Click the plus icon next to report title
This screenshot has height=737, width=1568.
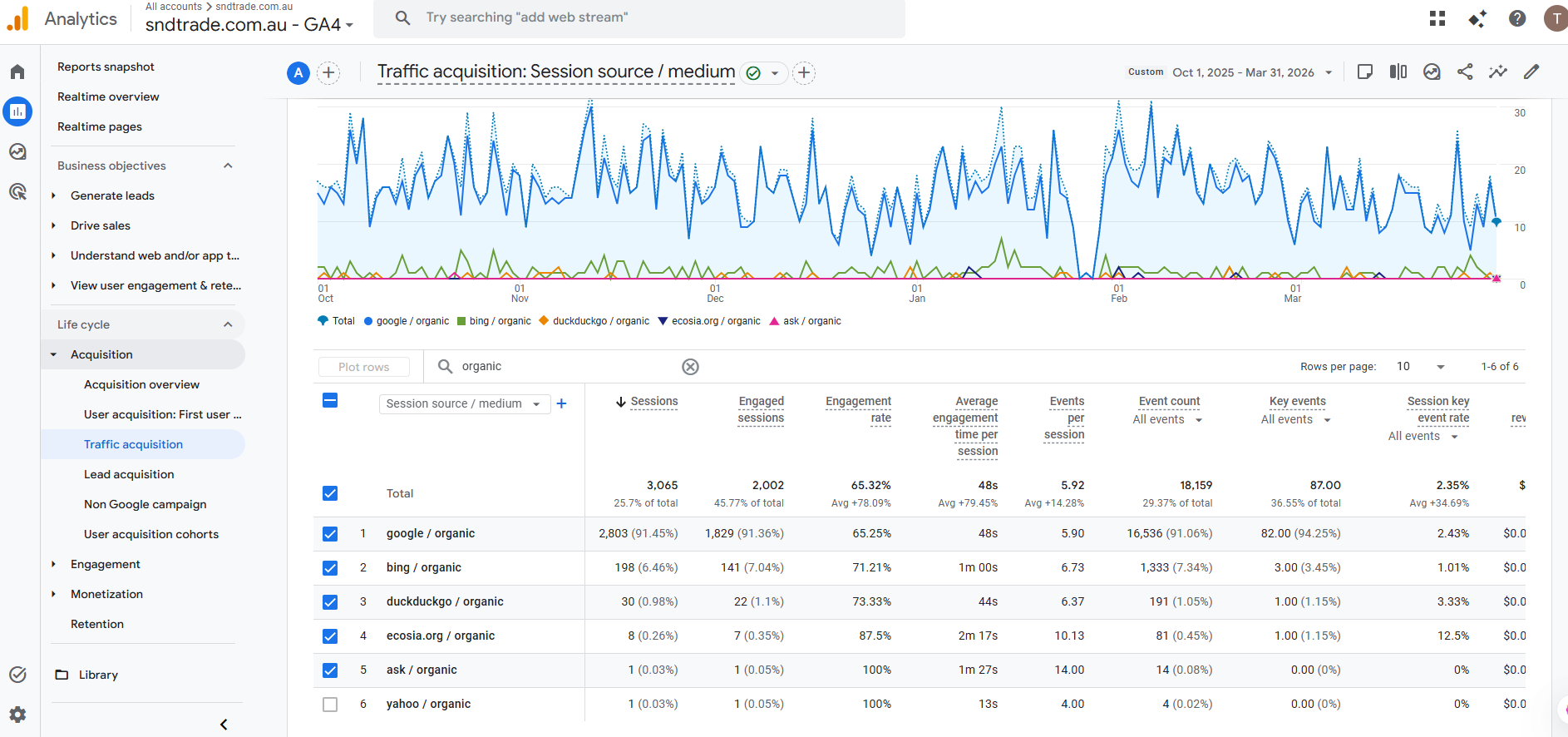[804, 73]
